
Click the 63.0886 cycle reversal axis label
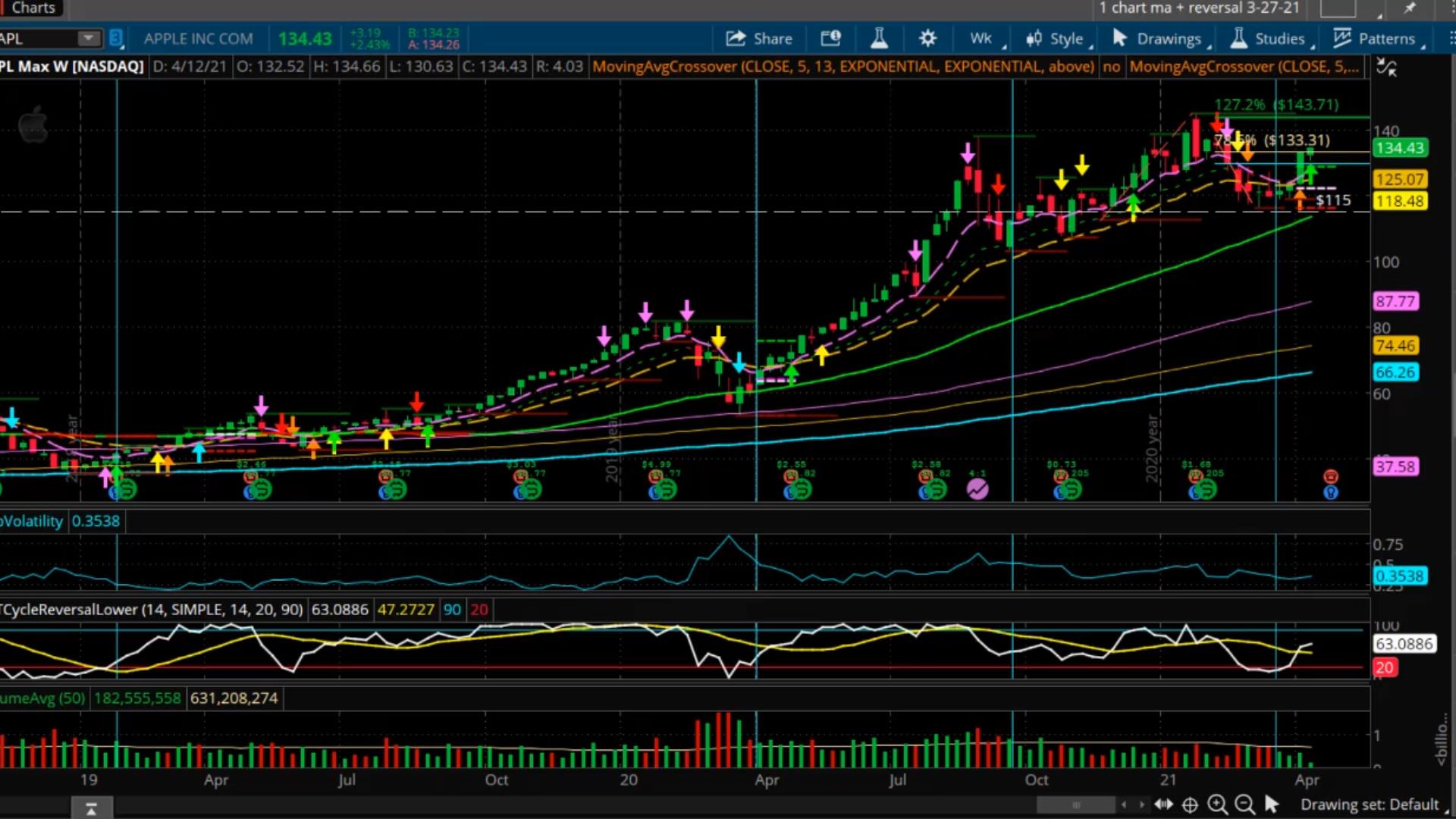[x=1404, y=644]
